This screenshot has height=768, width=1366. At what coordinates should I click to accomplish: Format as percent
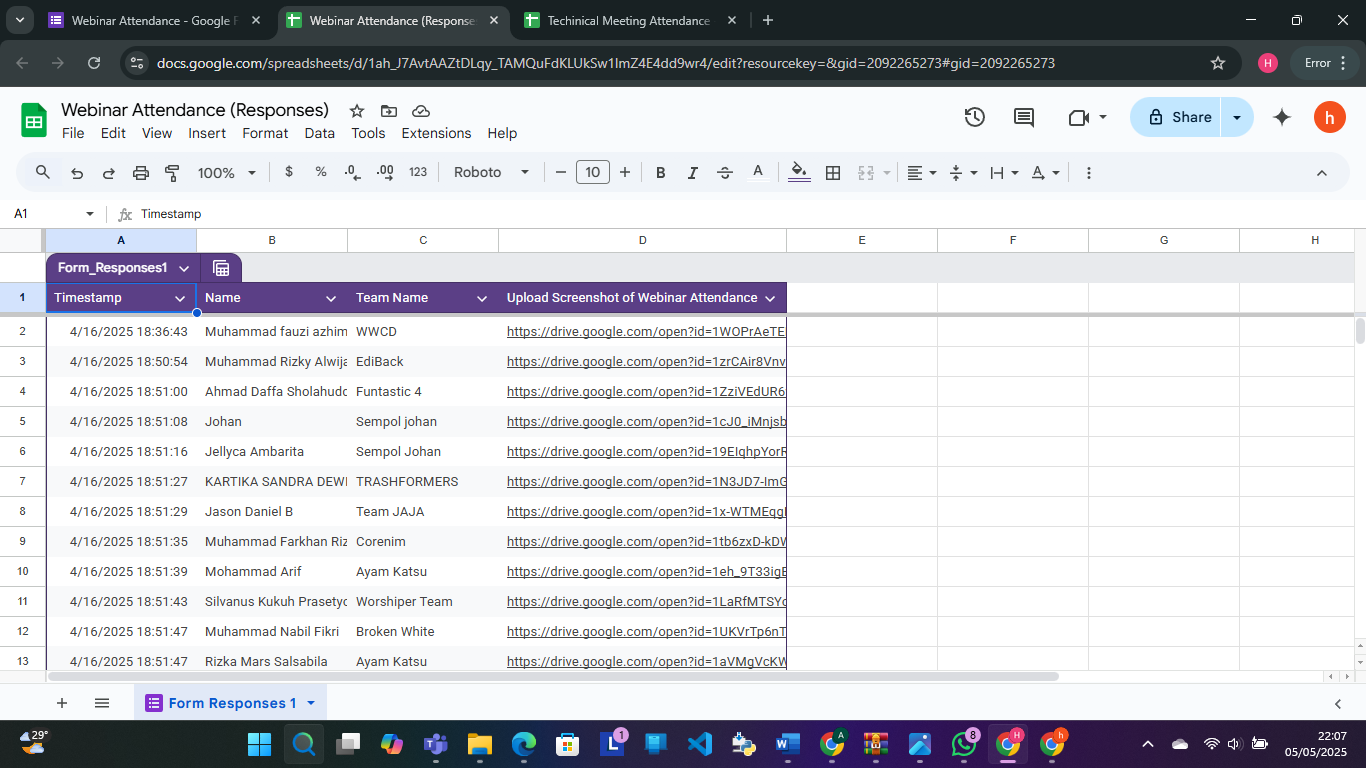pyautogui.click(x=321, y=172)
